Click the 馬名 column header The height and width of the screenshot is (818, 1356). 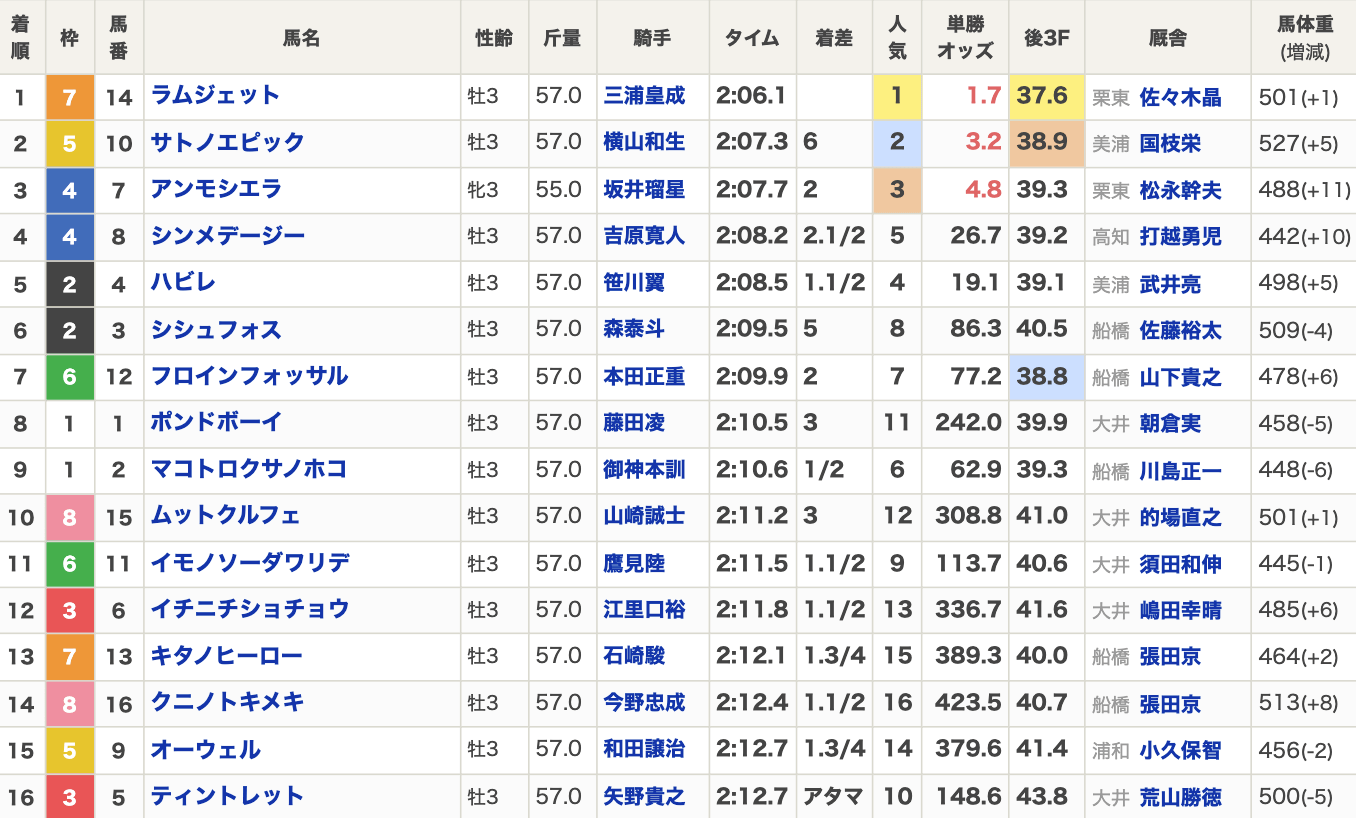coord(302,38)
